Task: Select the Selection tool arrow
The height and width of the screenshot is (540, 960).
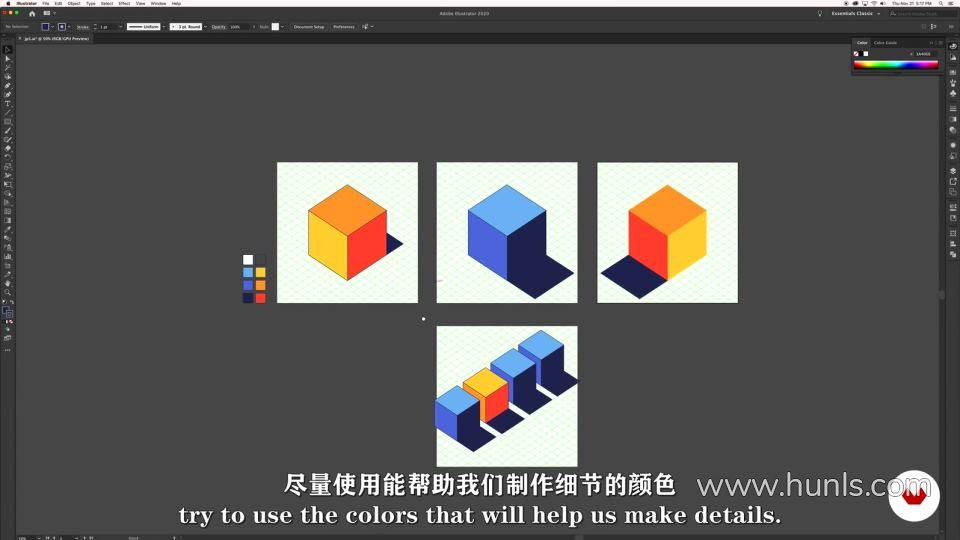Action: tap(7, 50)
